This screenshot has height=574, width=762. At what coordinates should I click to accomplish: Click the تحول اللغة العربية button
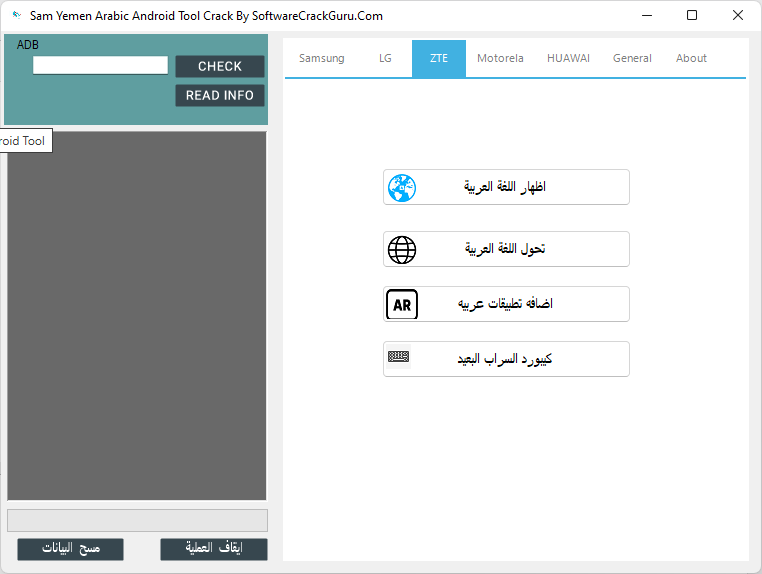coord(506,249)
